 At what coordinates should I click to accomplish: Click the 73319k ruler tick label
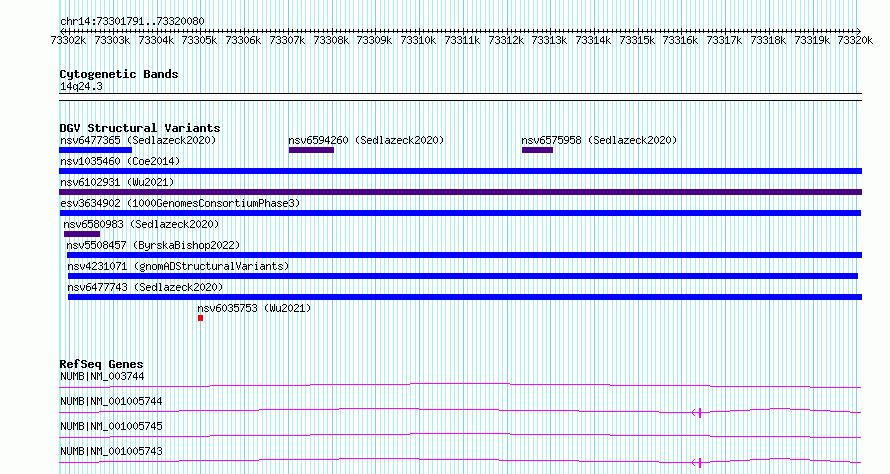(812, 40)
